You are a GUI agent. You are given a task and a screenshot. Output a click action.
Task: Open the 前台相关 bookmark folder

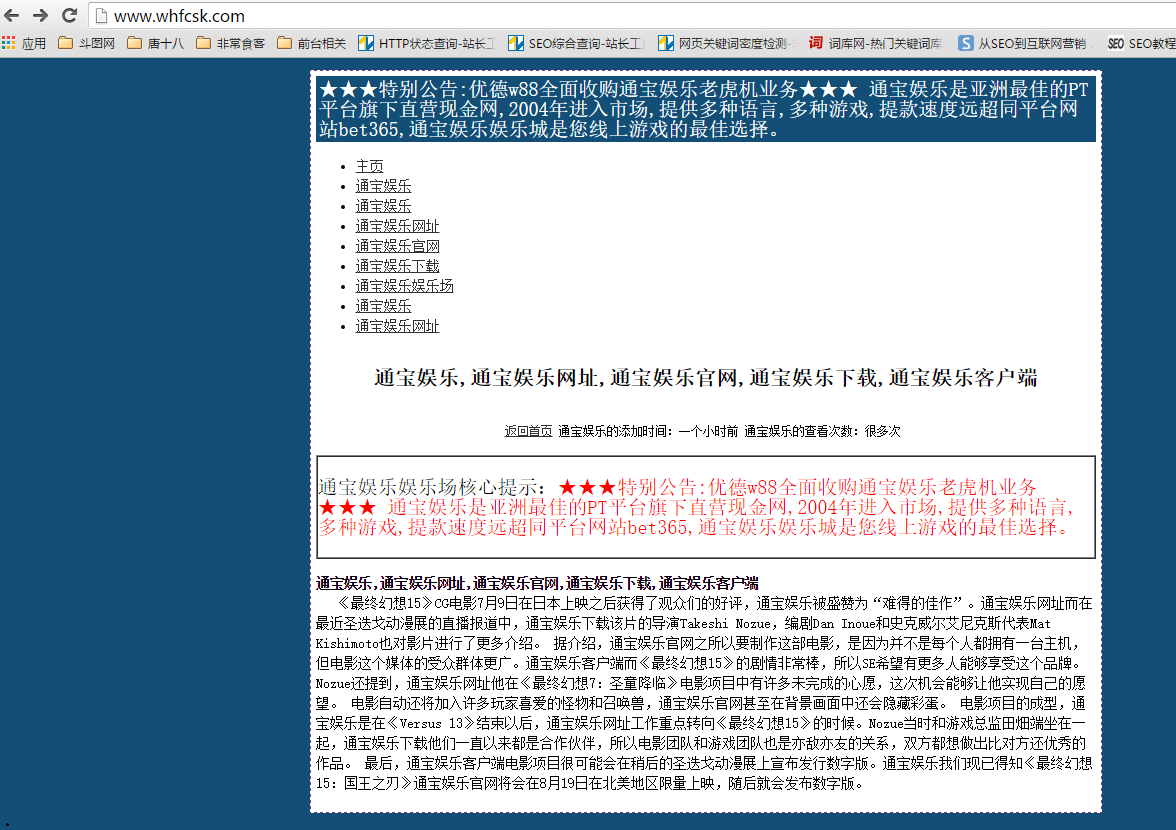tap(311, 43)
